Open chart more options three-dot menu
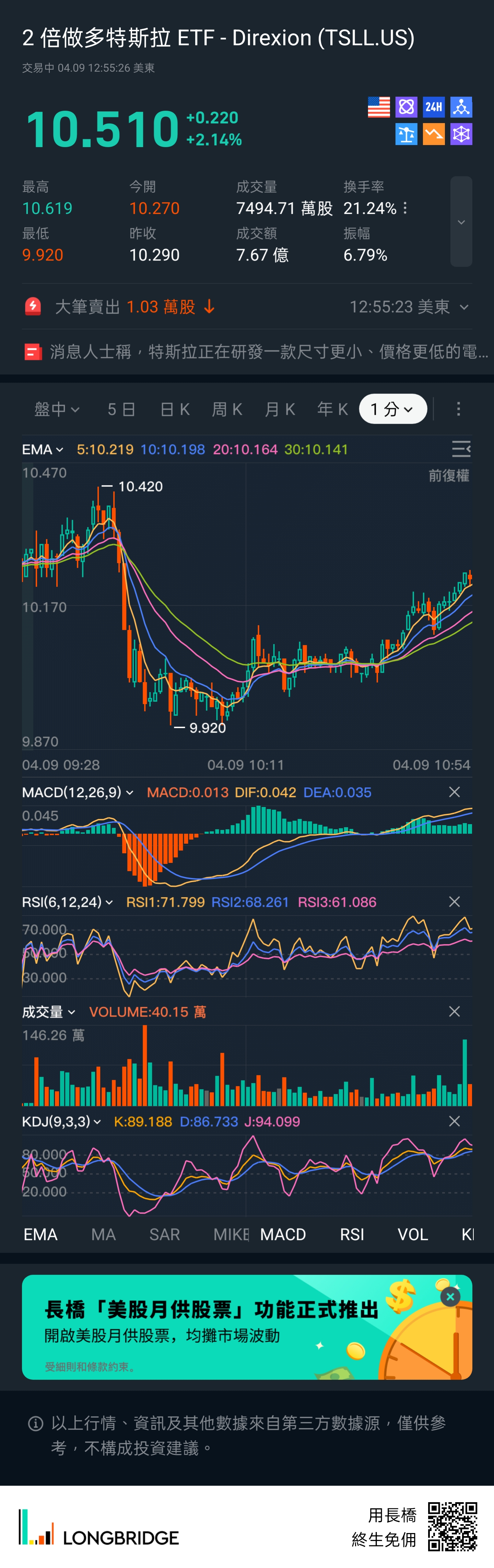 (x=458, y=409)
